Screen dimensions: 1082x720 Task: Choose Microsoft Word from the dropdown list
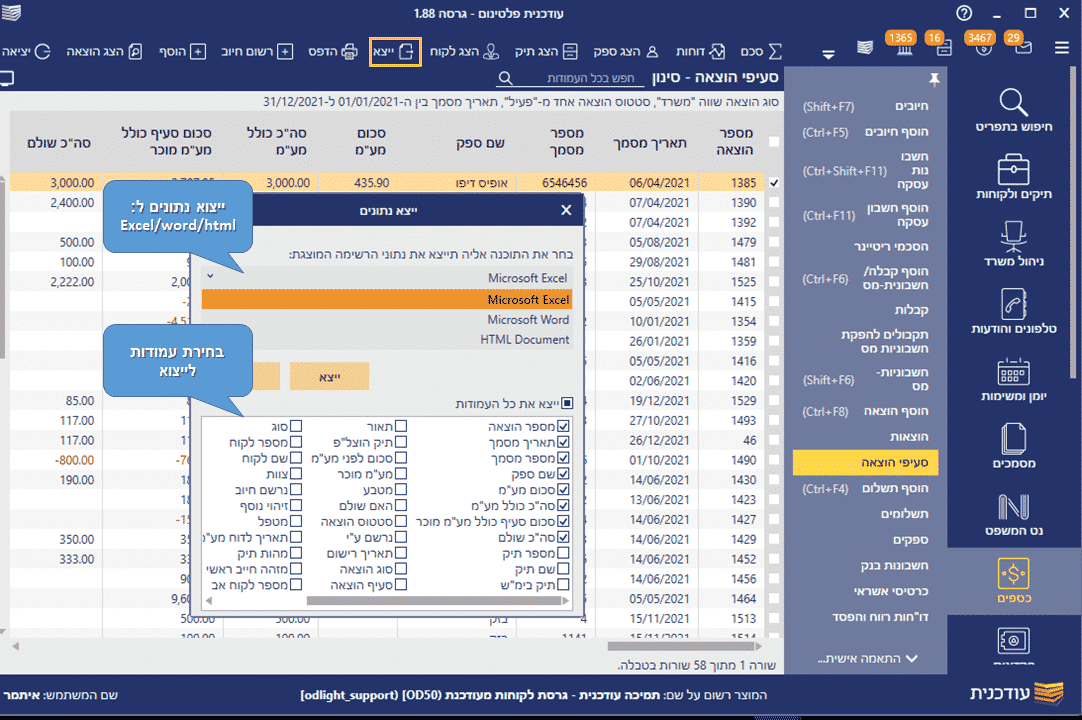pyautogui.click(x=387, y=320)
